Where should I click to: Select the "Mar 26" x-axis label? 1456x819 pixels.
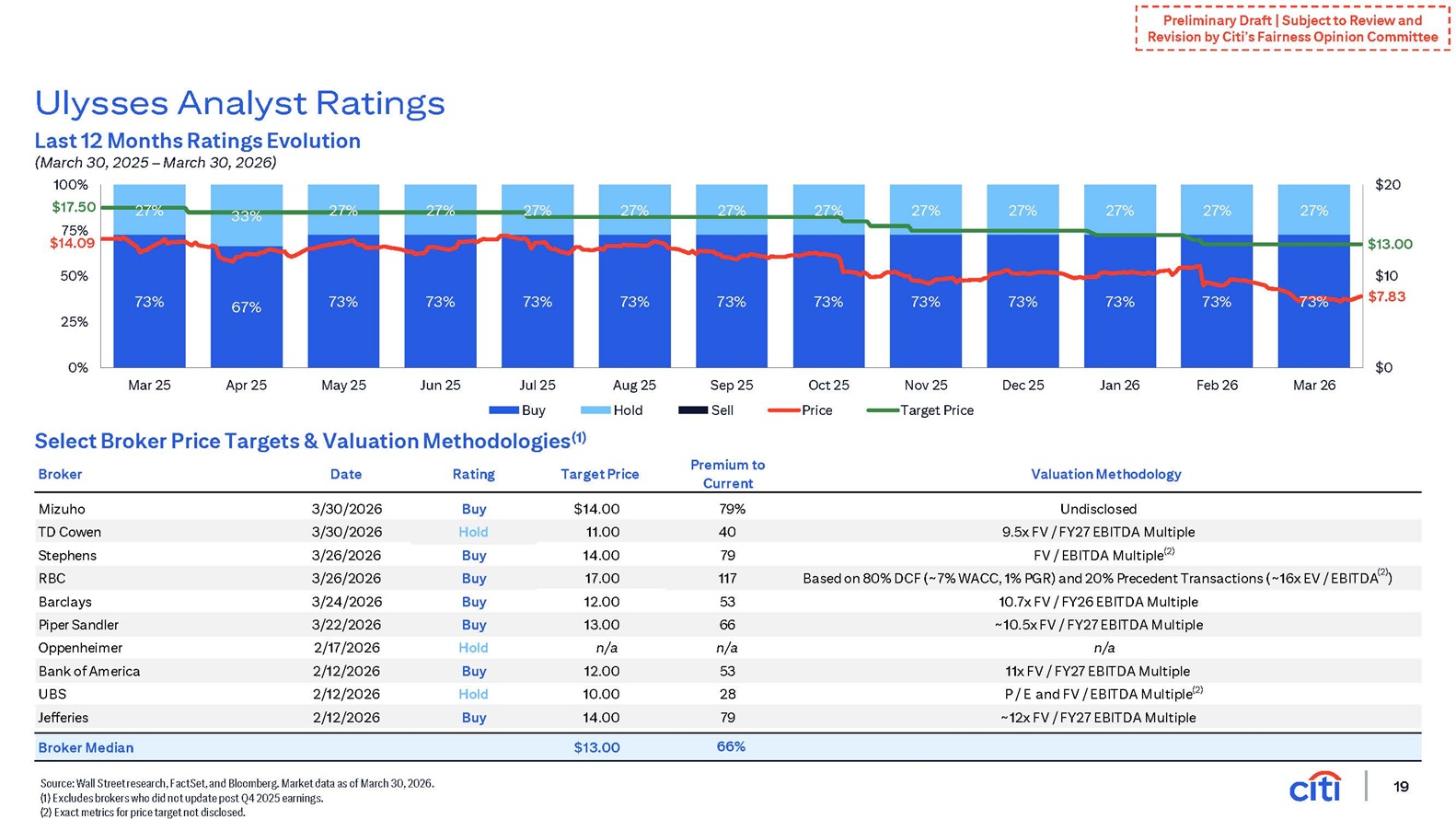(1313, 386)
